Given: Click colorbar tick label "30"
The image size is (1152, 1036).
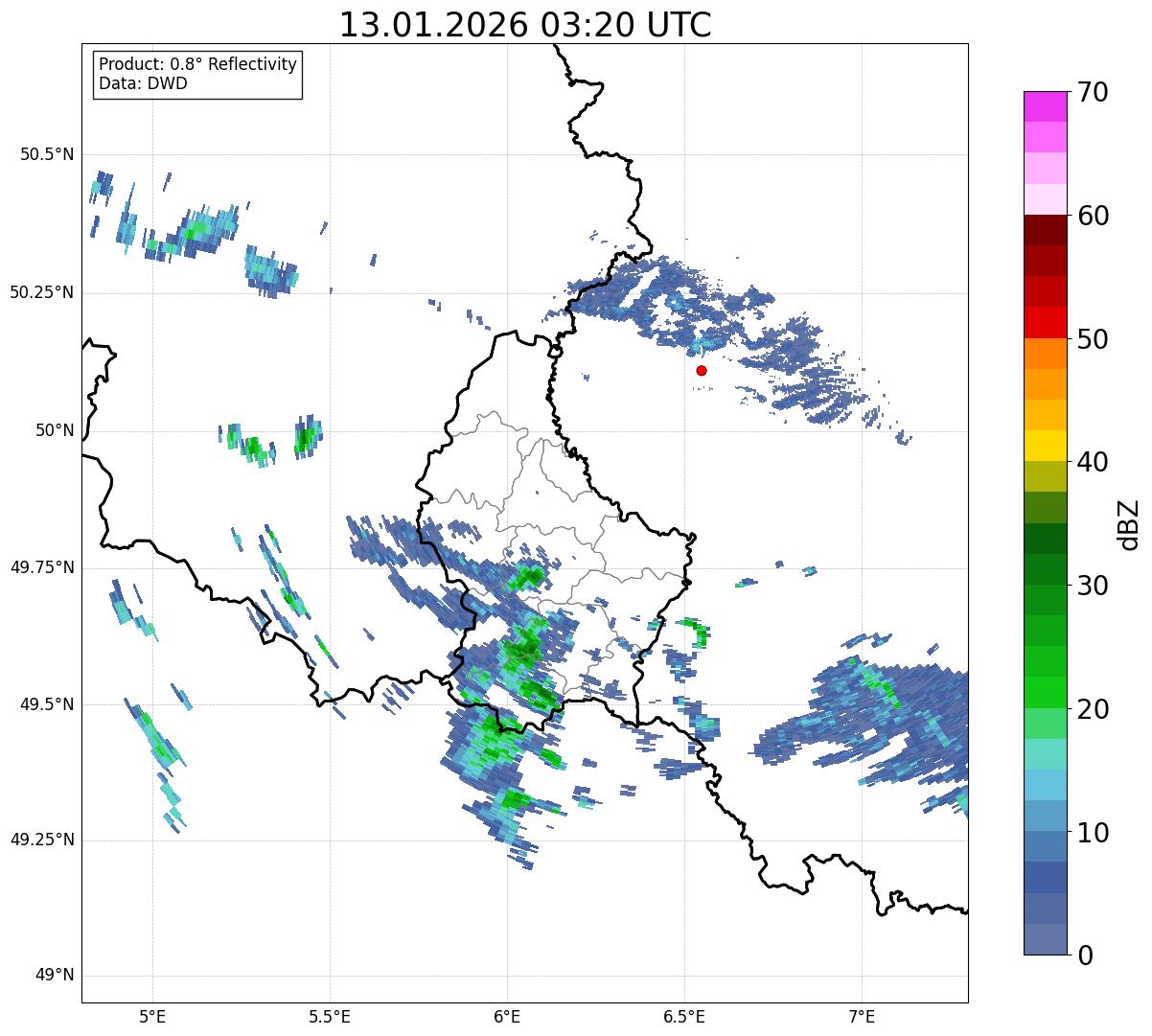Looking at the screenshot, I should click(1094, 586).
